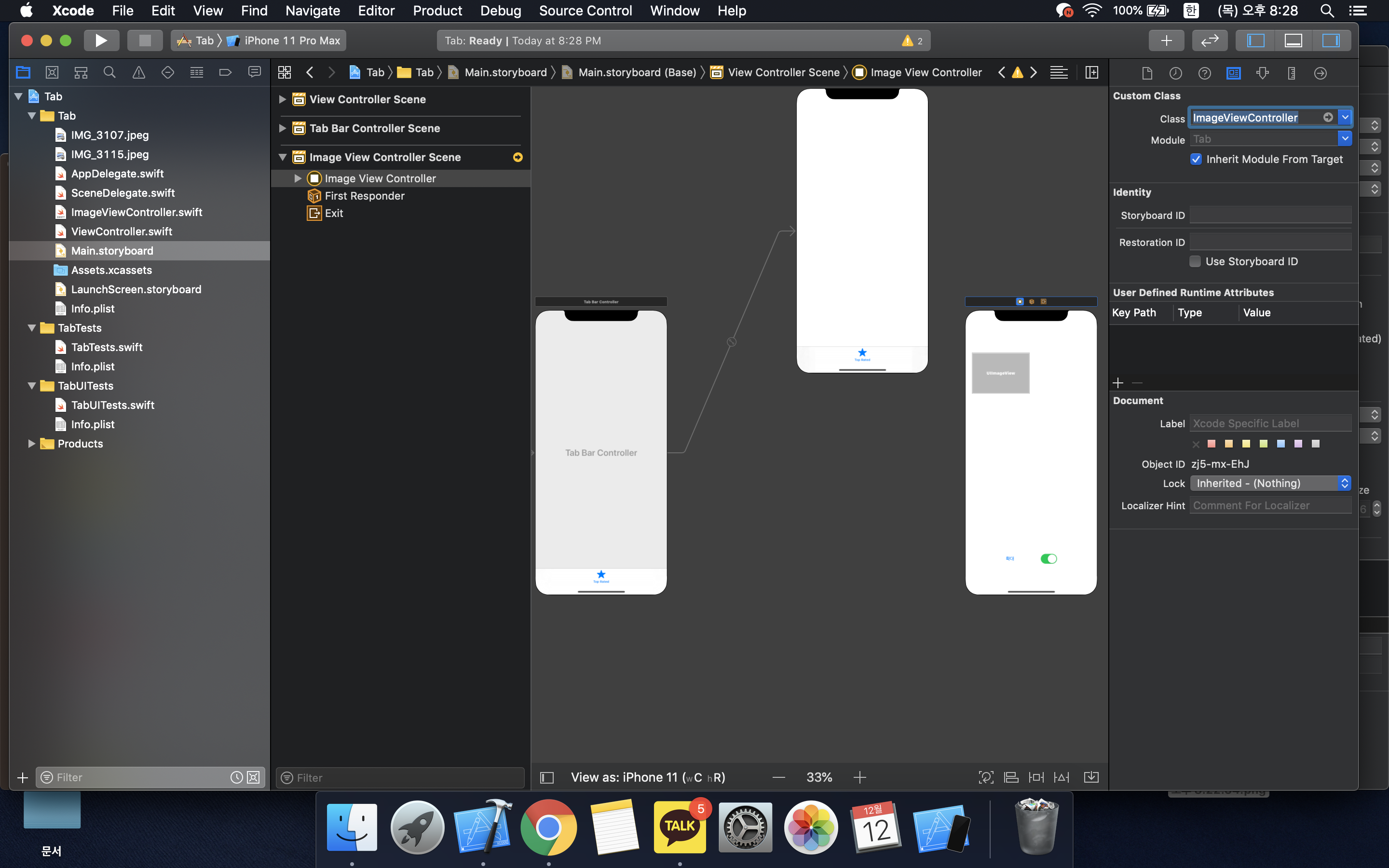Click the Storyboard ID text field
Screen dimensions: 1389x868
(x=1270, y=215)
